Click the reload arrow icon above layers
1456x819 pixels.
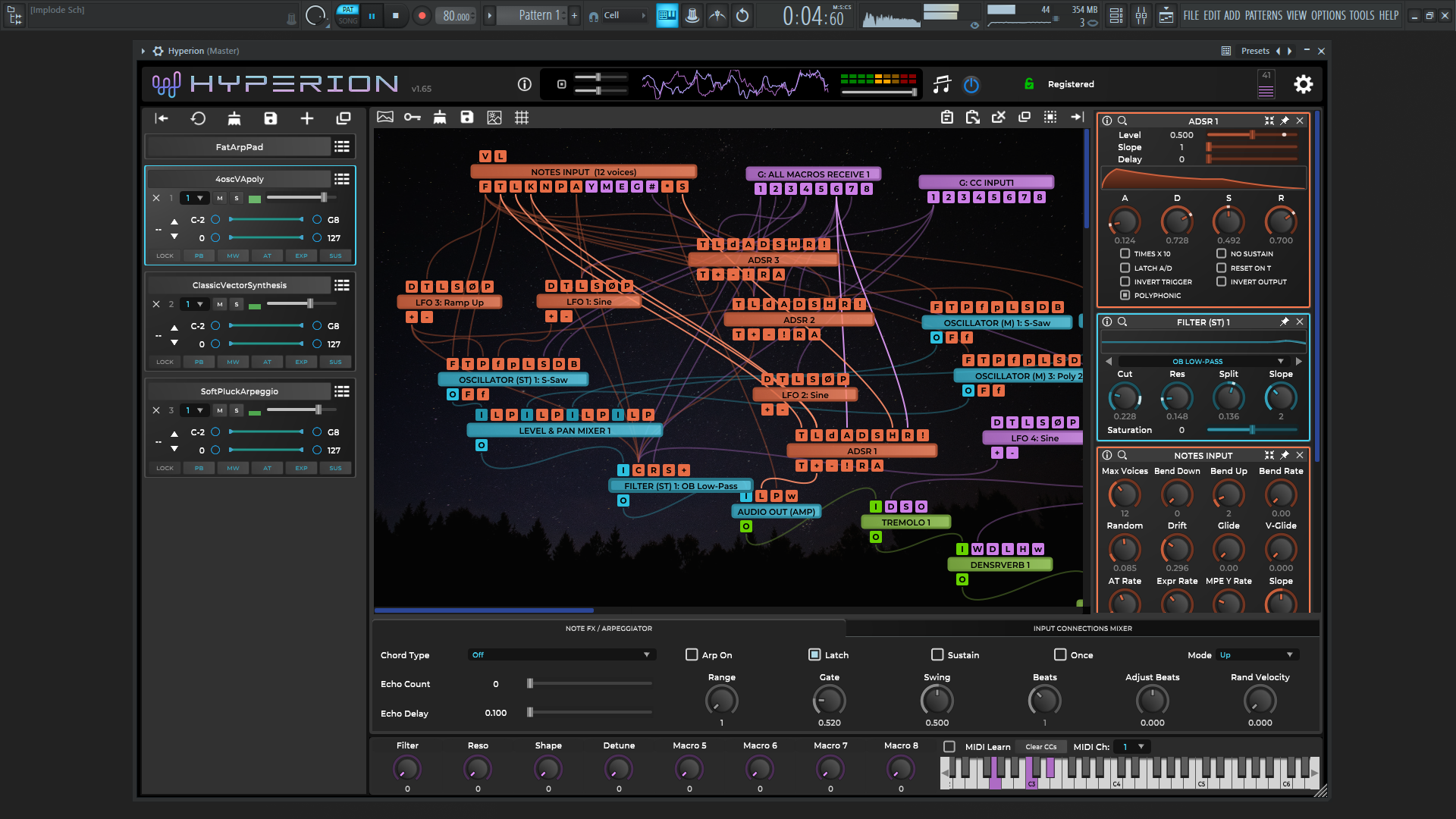coord(198,118)
